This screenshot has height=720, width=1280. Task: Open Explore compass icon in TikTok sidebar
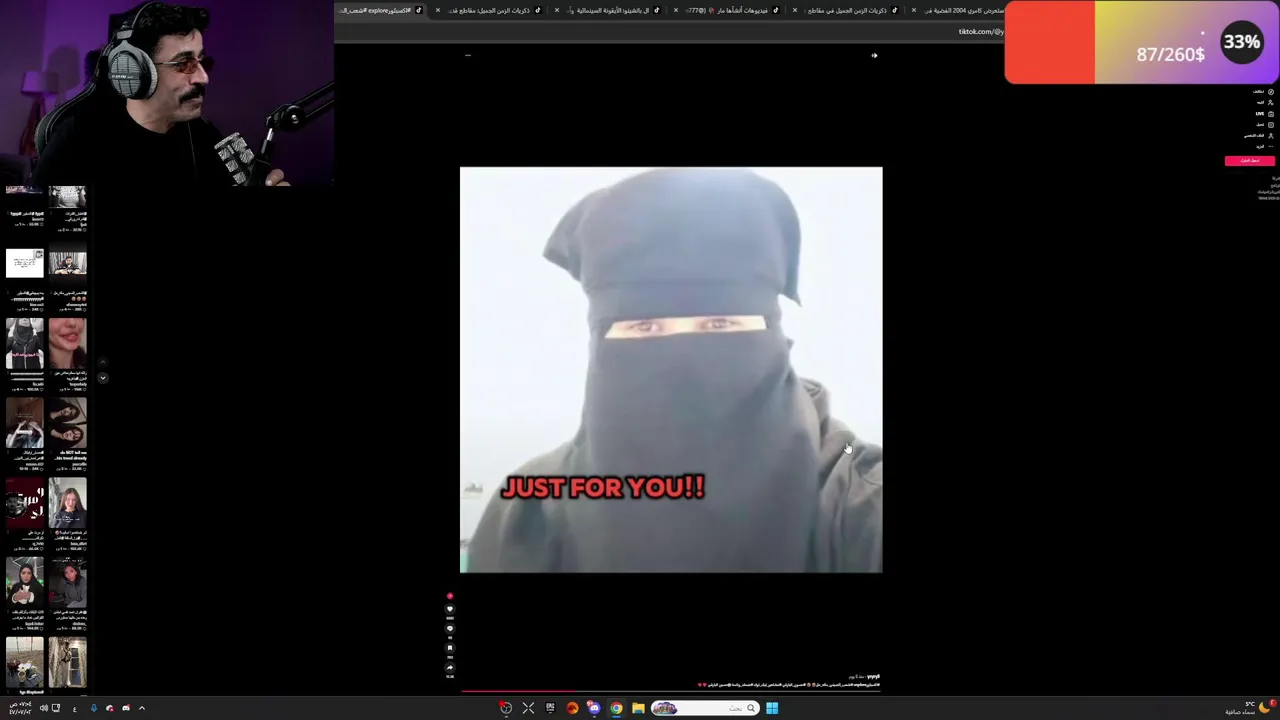(x=1271, y=92)
